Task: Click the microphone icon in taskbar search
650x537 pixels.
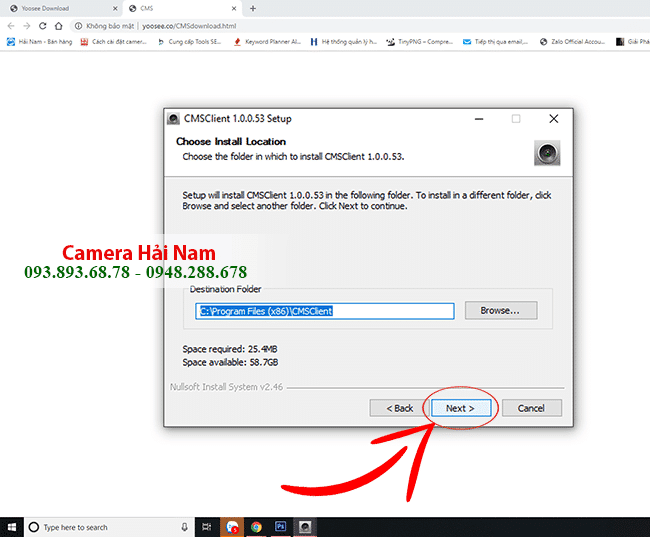Action: (x=184, y=527)
